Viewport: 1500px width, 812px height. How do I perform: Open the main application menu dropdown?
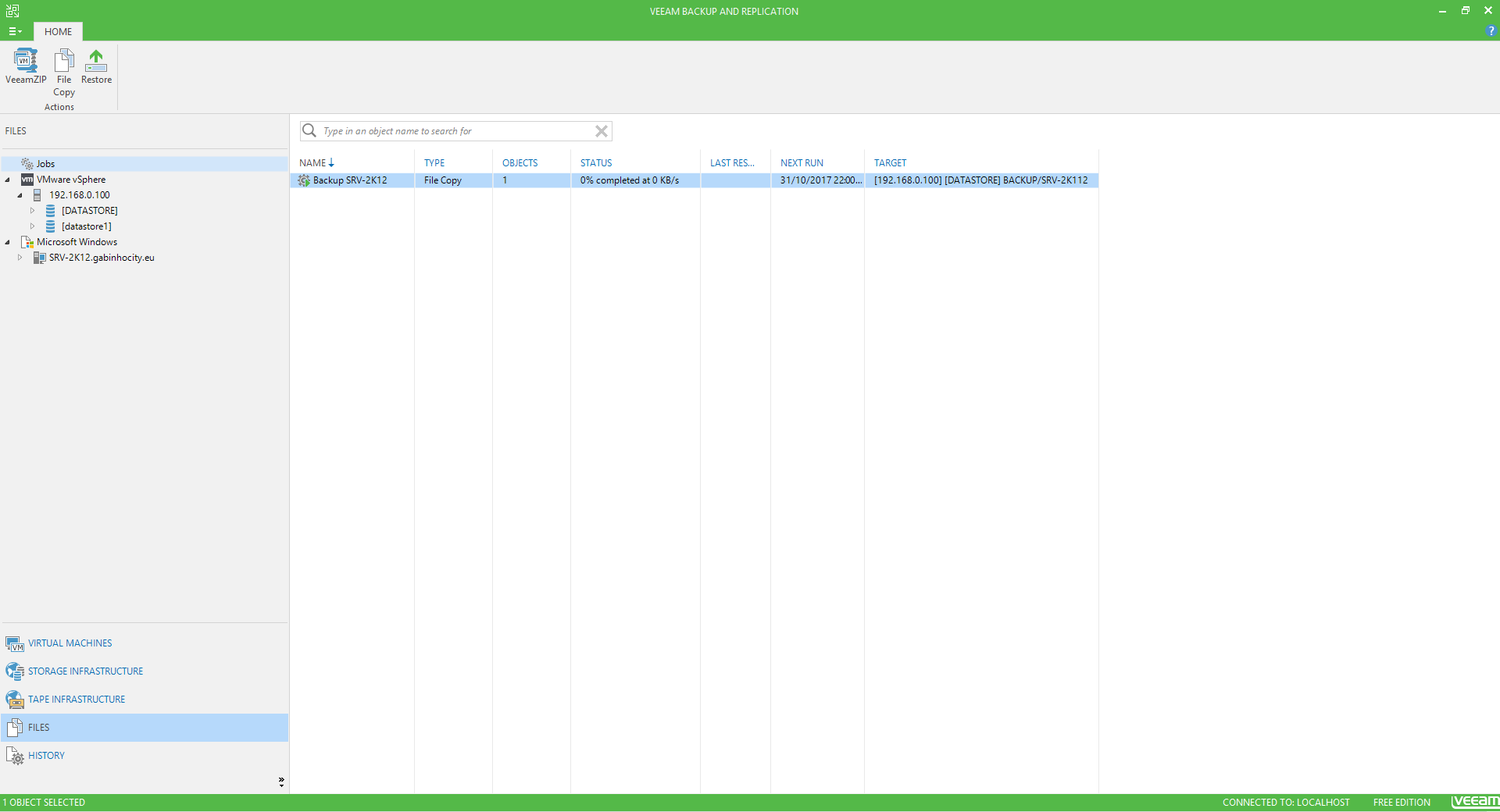click(15, 31)
